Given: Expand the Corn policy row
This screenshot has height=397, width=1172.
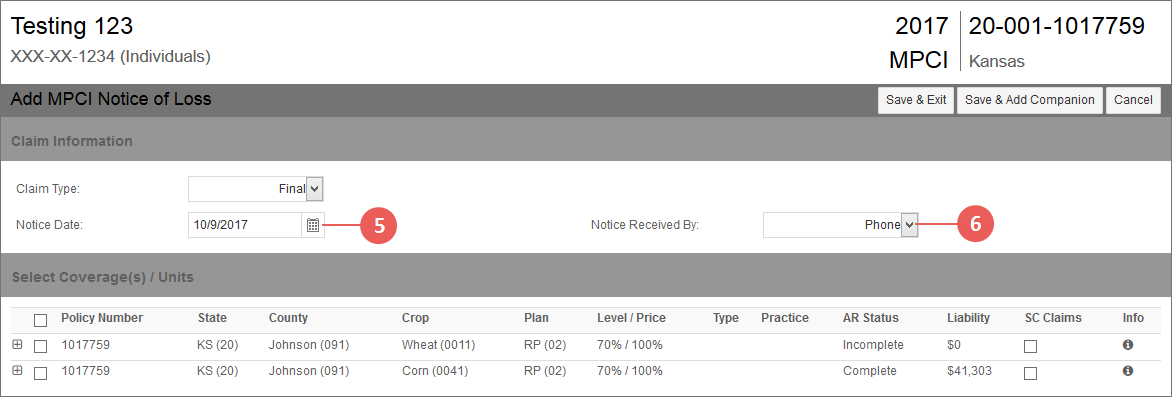Looking at the screenshot, I should click(x=17, y=370).
